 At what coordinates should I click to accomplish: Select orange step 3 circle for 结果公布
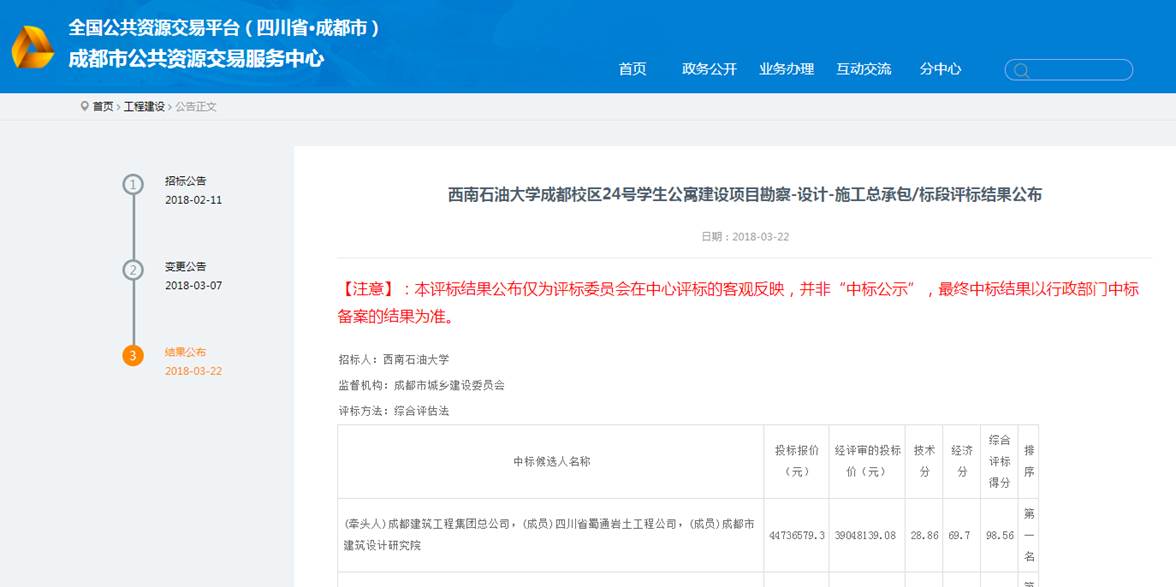click(x=133, y=355)
